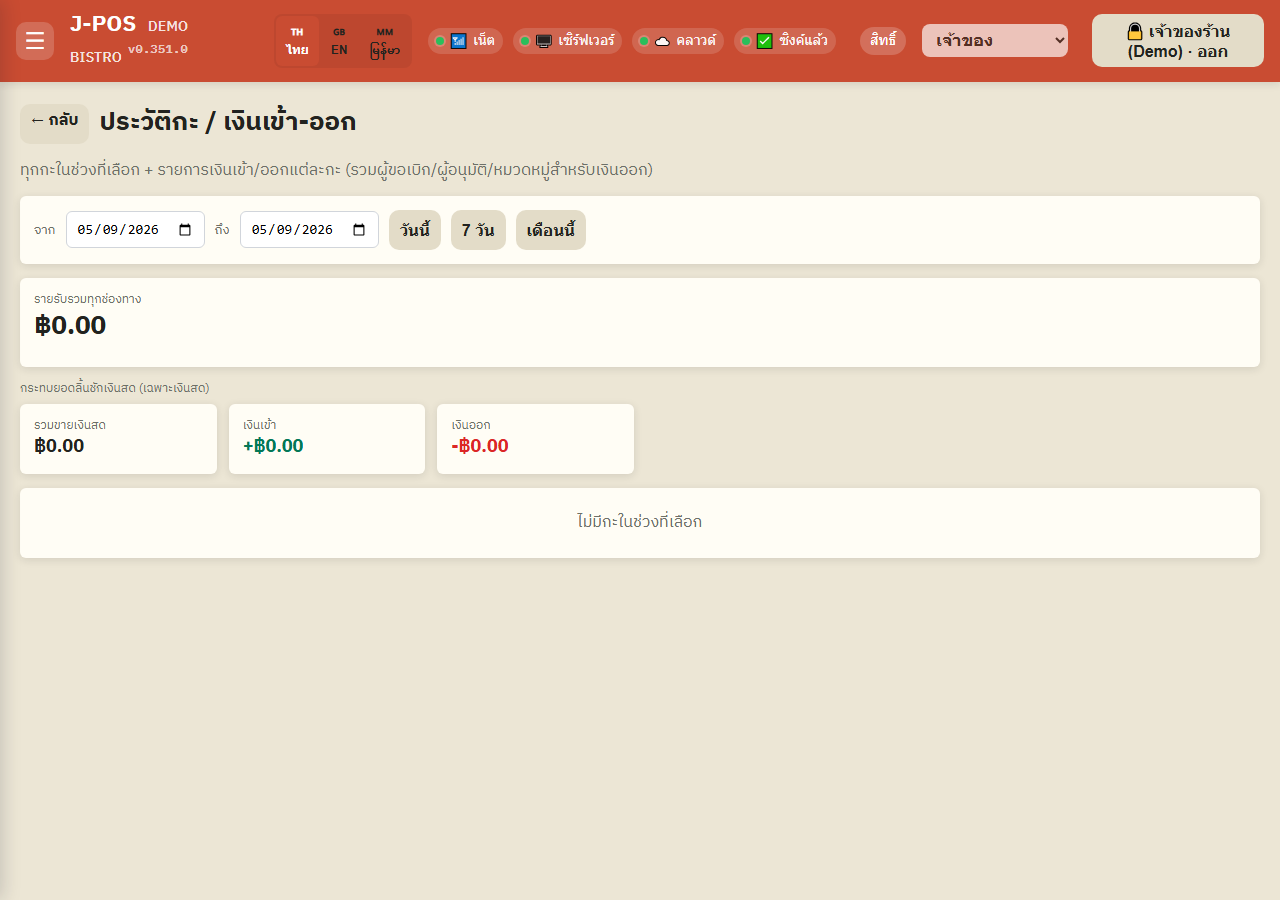This screenshot has height=900, width=1280.
Task: Open calendar picker on the ถึง date field
Action: coord(359,229)
